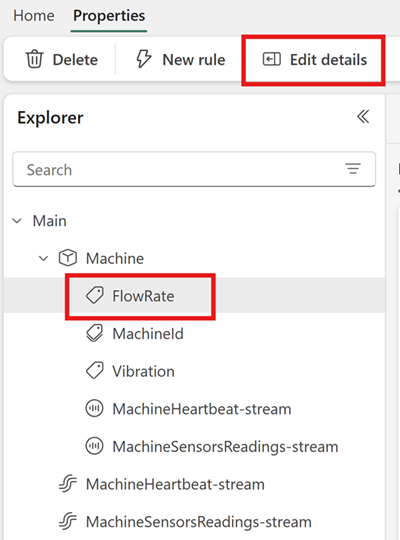Click the Delete trash can icon
This screenshot has height=540, width=400.
point(34,60)
